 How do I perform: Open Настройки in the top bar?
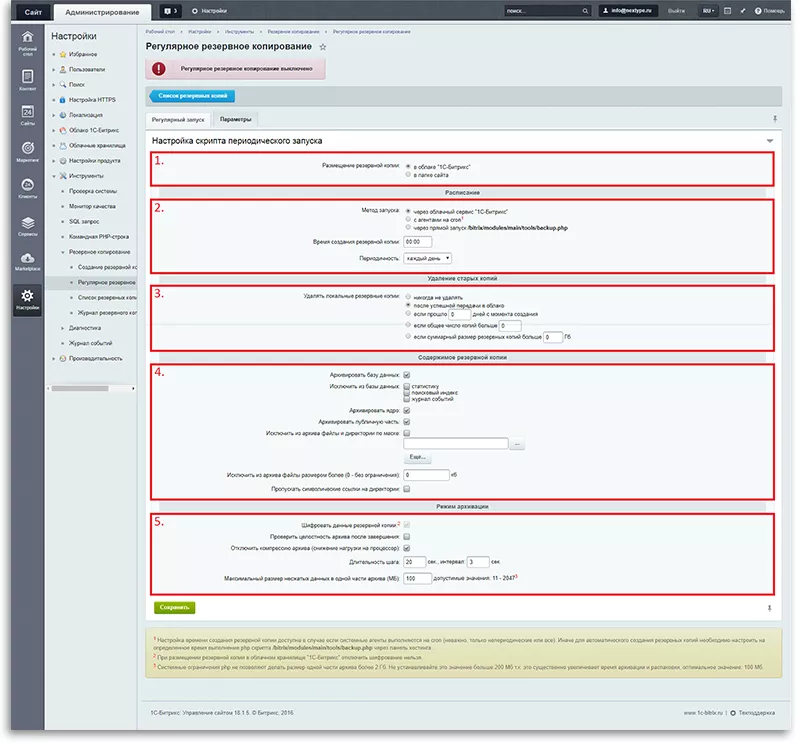pyautogui.click(x=209, y=11)
